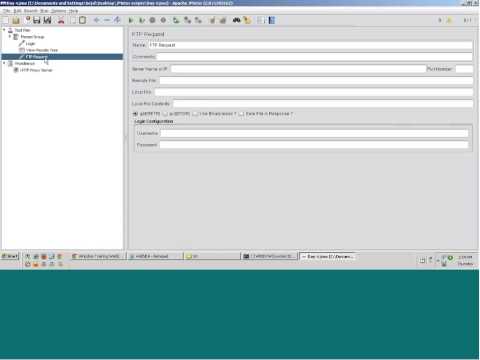Click the Paste clipboard icon
Image resolution: width=480 pixels, height=360 pixels.
click(82, 20)
